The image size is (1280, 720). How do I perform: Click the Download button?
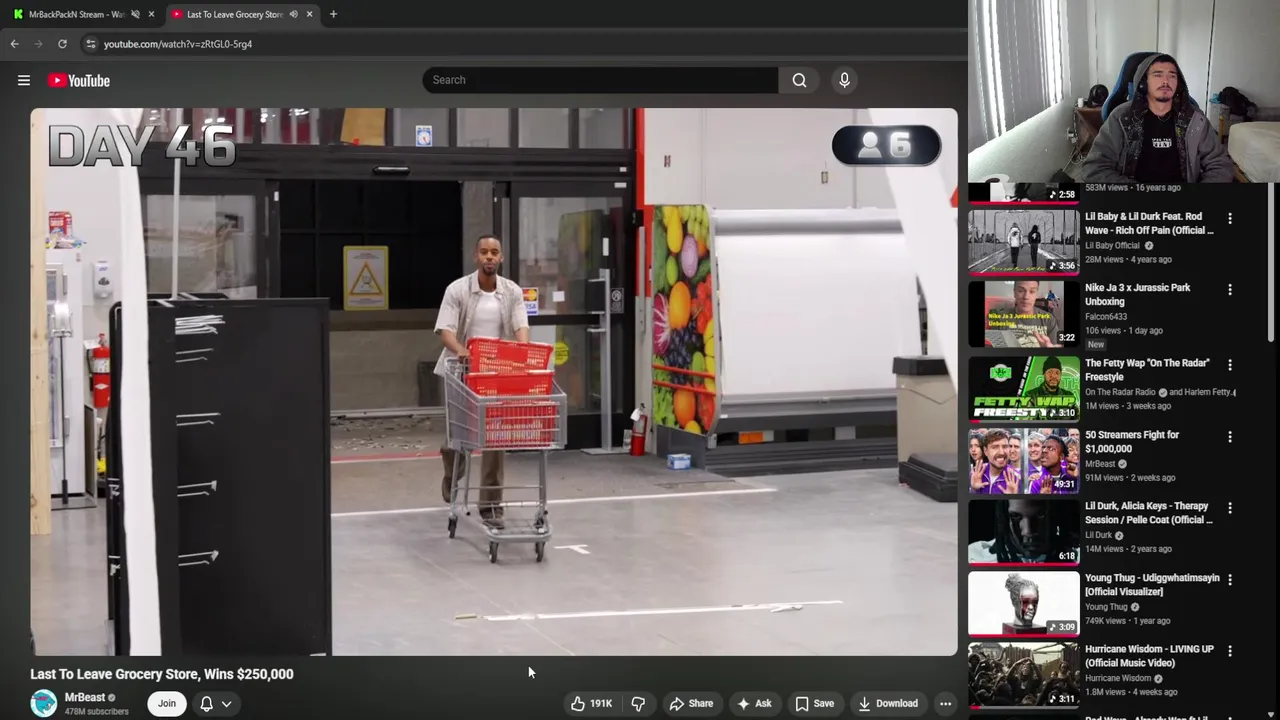pyautogui.click(x=888, y=703)
